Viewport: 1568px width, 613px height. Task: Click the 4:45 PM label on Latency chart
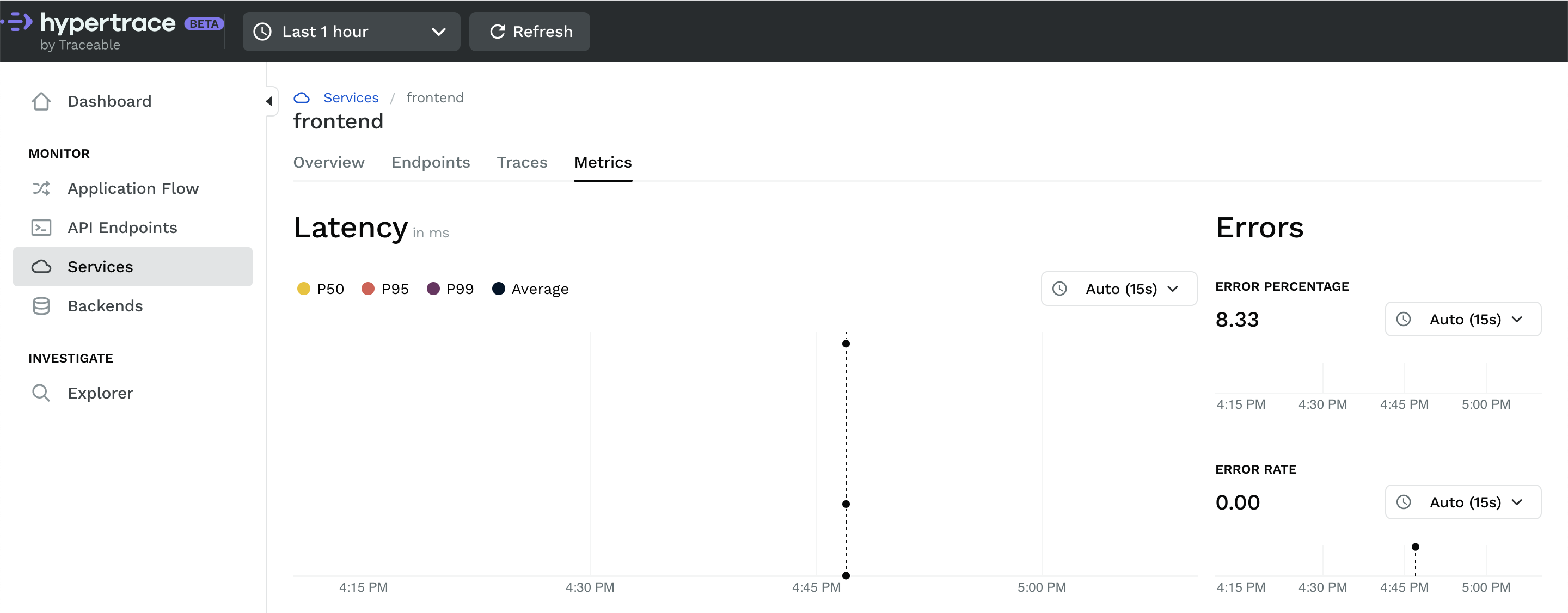tap(816, 587)
